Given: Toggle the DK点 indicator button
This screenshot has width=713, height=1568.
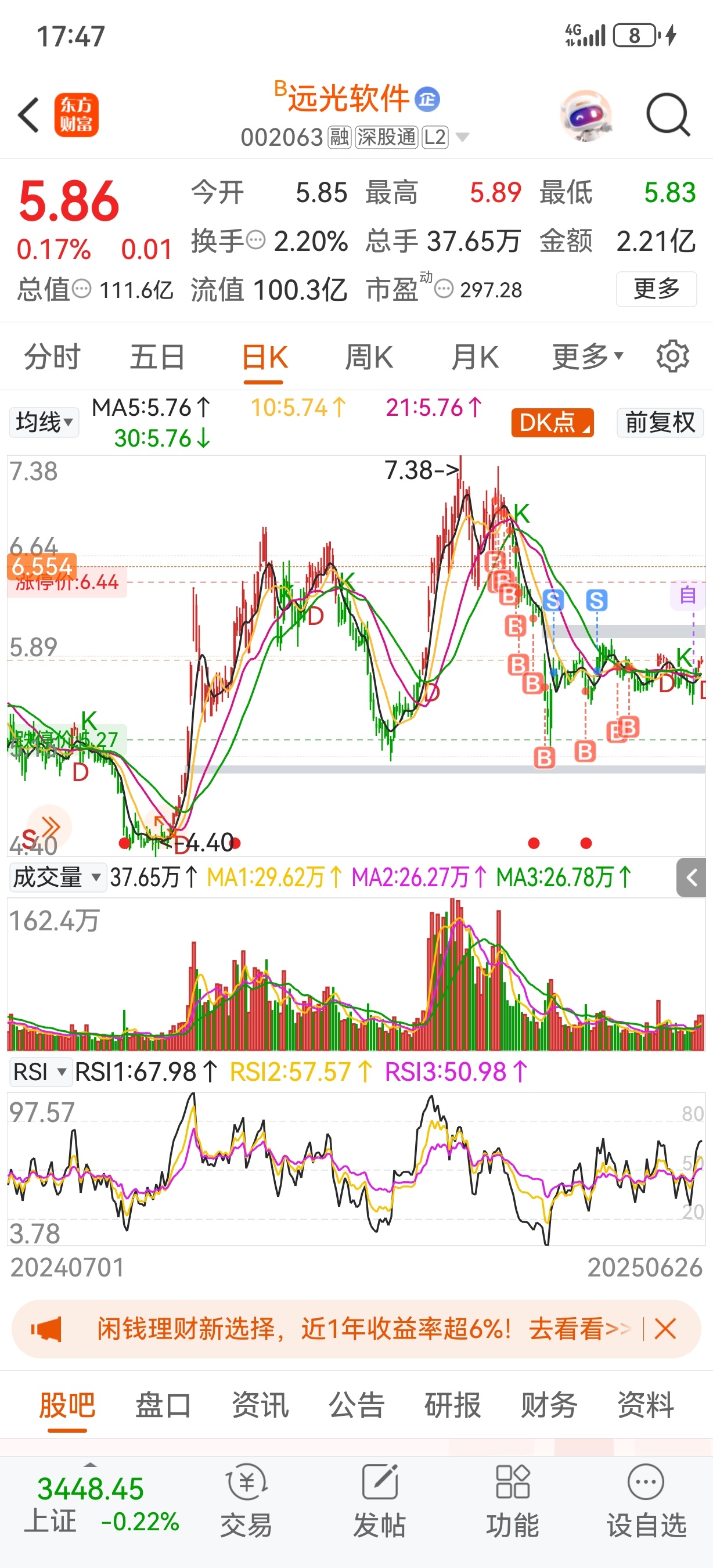Looking at the screenshot, I should pyautogui.click(x=552, y=422).
